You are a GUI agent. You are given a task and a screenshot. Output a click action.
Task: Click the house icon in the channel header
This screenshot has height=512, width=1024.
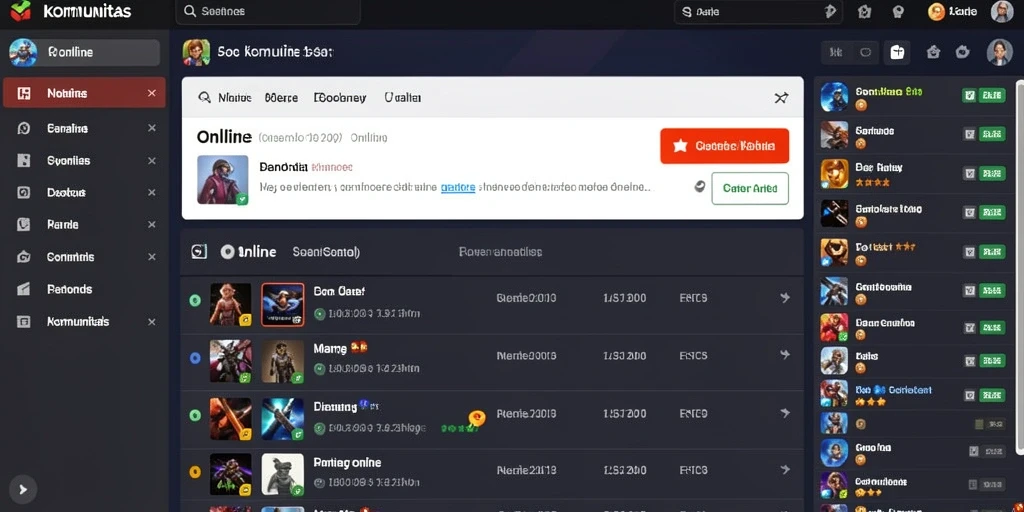933,52
